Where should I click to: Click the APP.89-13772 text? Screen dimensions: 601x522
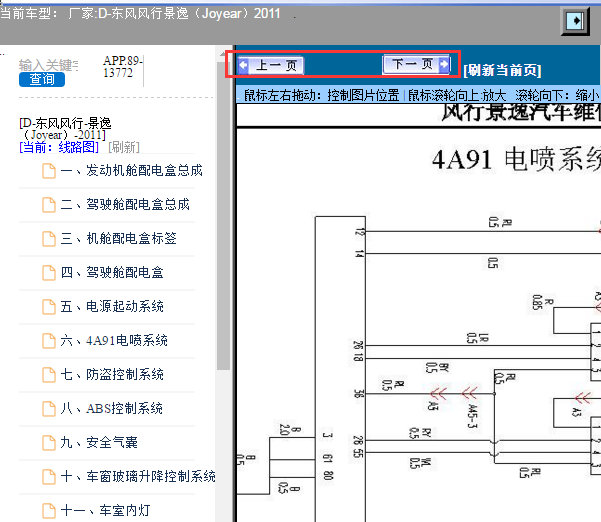[x=123, y=66]
